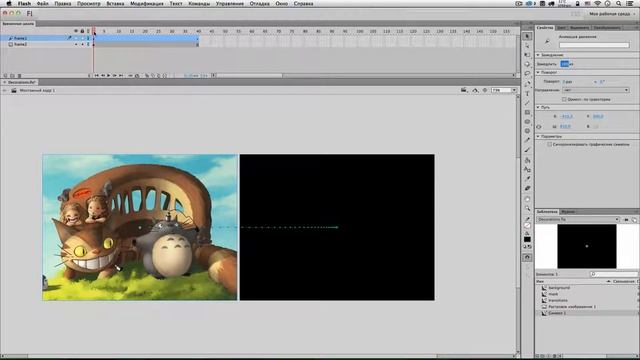Screen dimensions: 640x360
Task: Select the Eraser tool
Action: [527, 188]
